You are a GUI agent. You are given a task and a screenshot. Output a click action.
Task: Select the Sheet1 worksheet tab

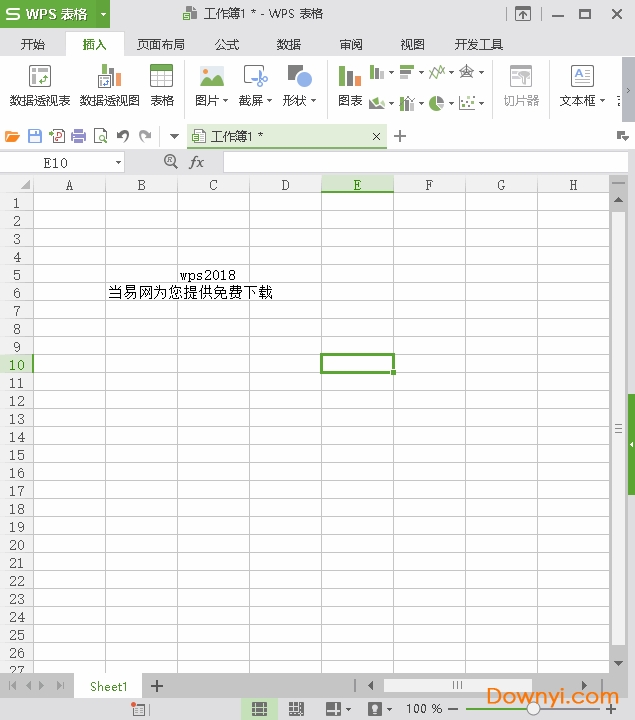[109, 686]
